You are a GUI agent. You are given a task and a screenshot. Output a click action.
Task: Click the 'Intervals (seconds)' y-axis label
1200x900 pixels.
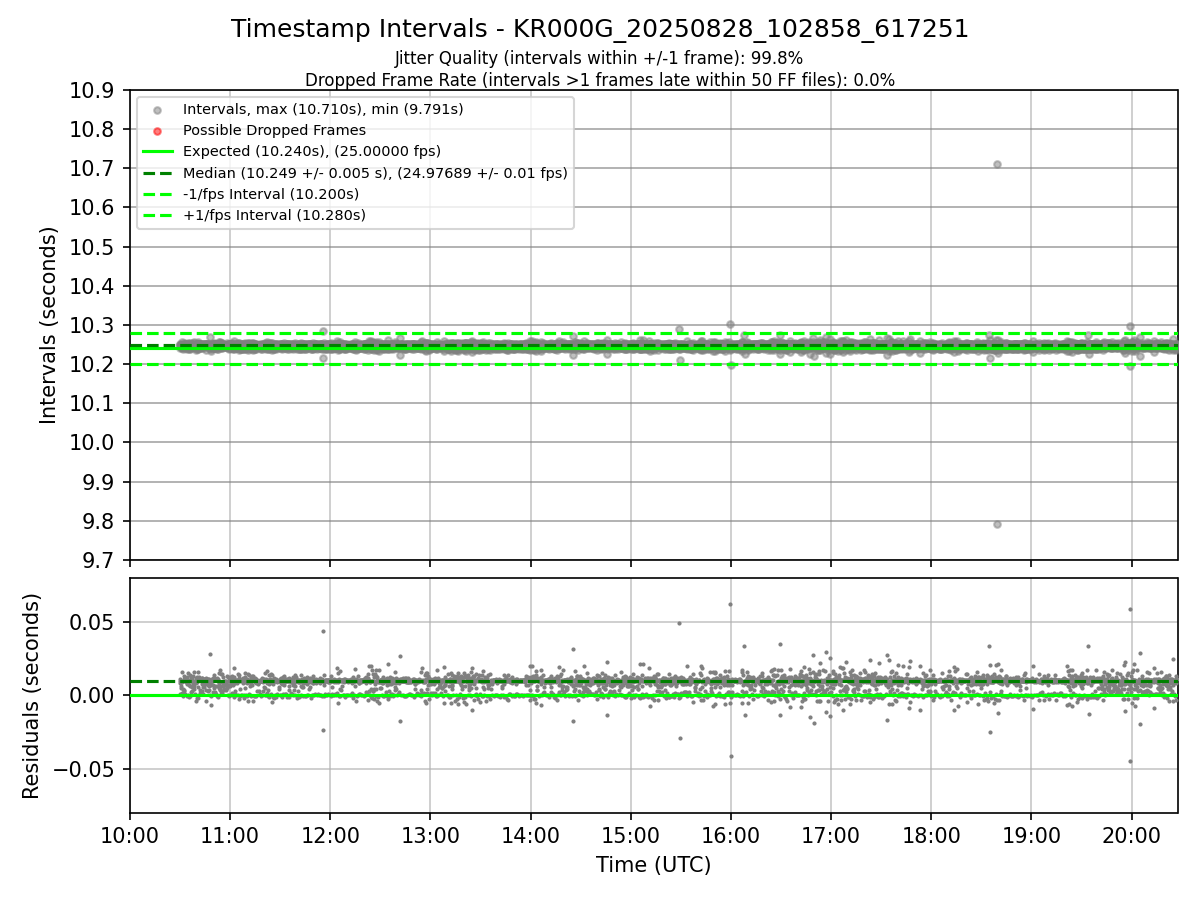(x=49, y=325)
